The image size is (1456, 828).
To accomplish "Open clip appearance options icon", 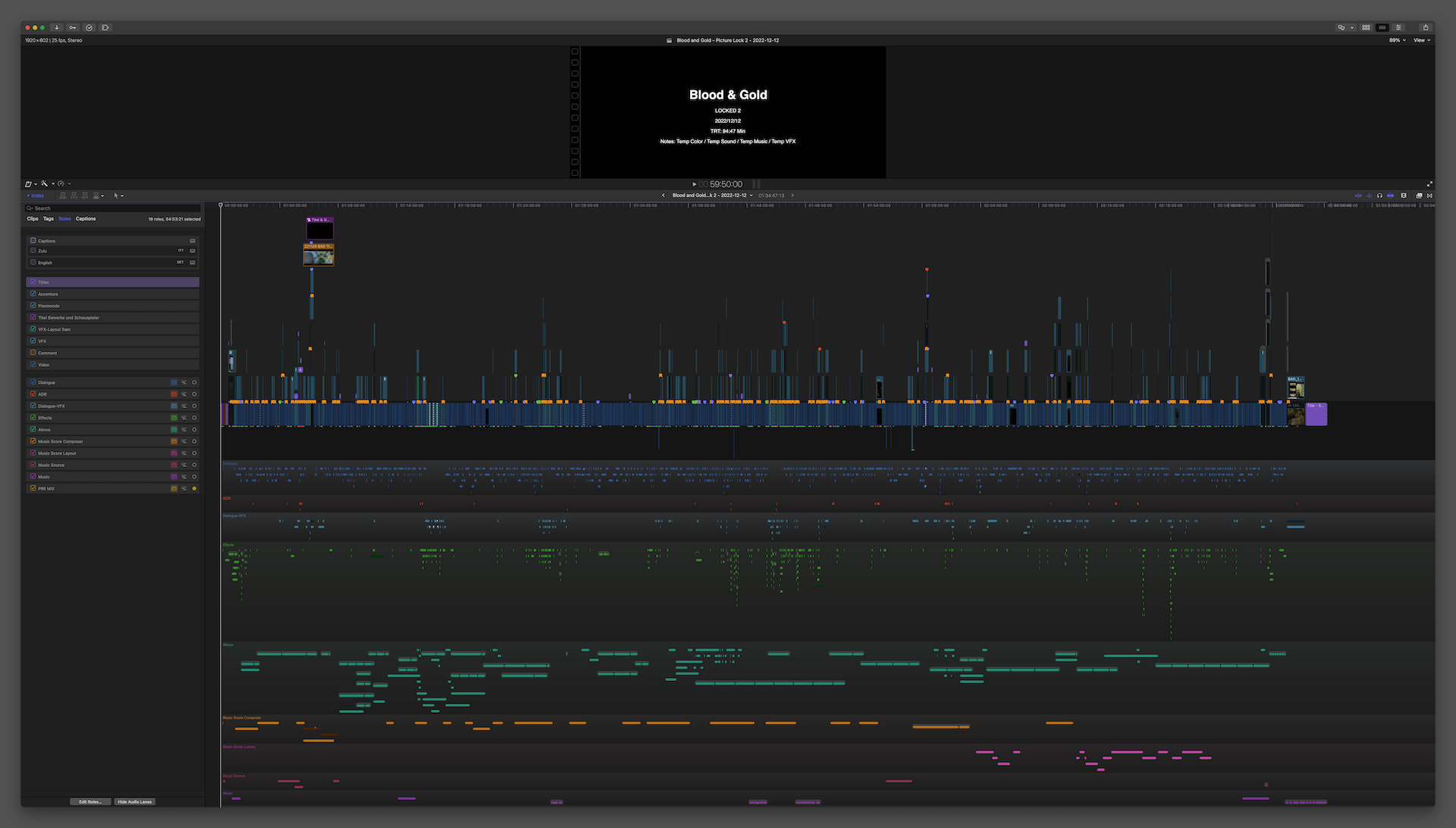I will (x=1404, y=196).
